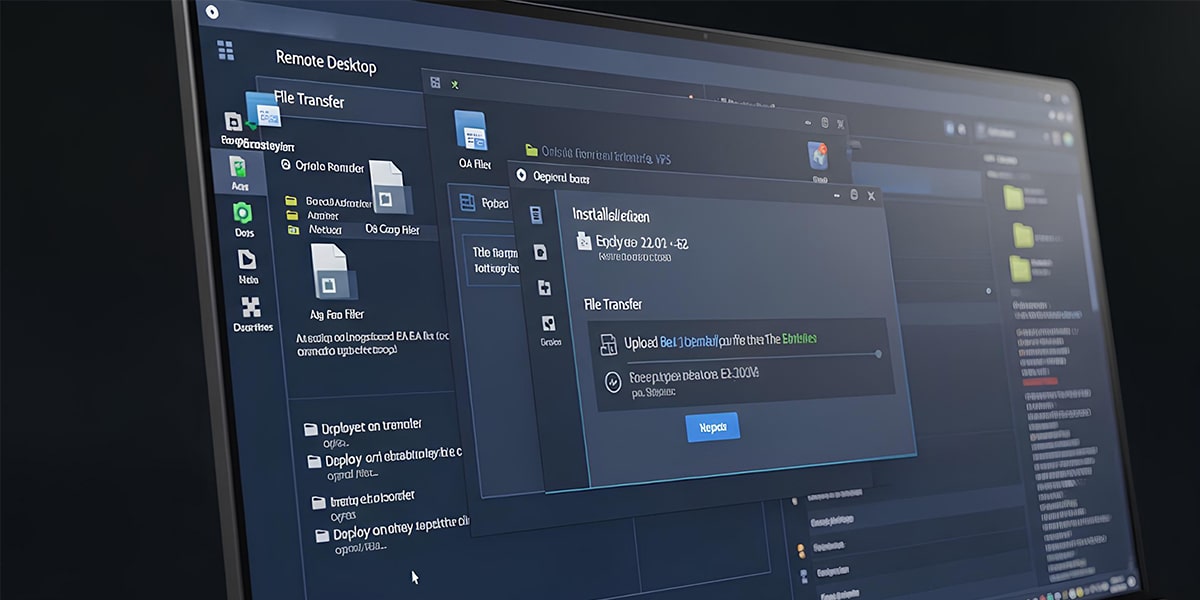
Task: Click the 'Nelo' play-shaped sidebar icon
Action: pyautogui.click(x=247, y=259)
